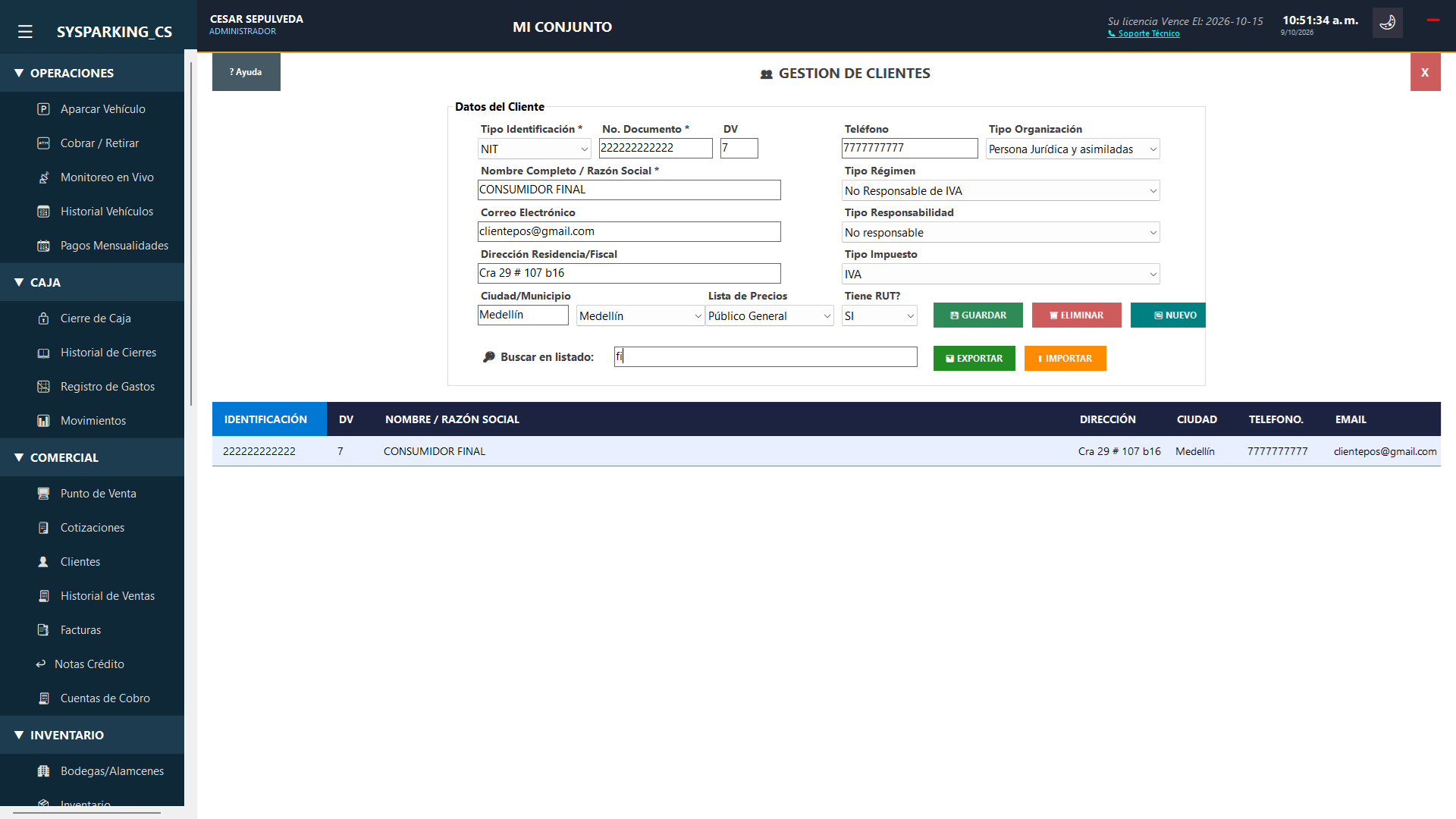Open the Tipo Impuesto dropdown
The width and height of the screenshot is (1456, 819).
(1000, 275)
